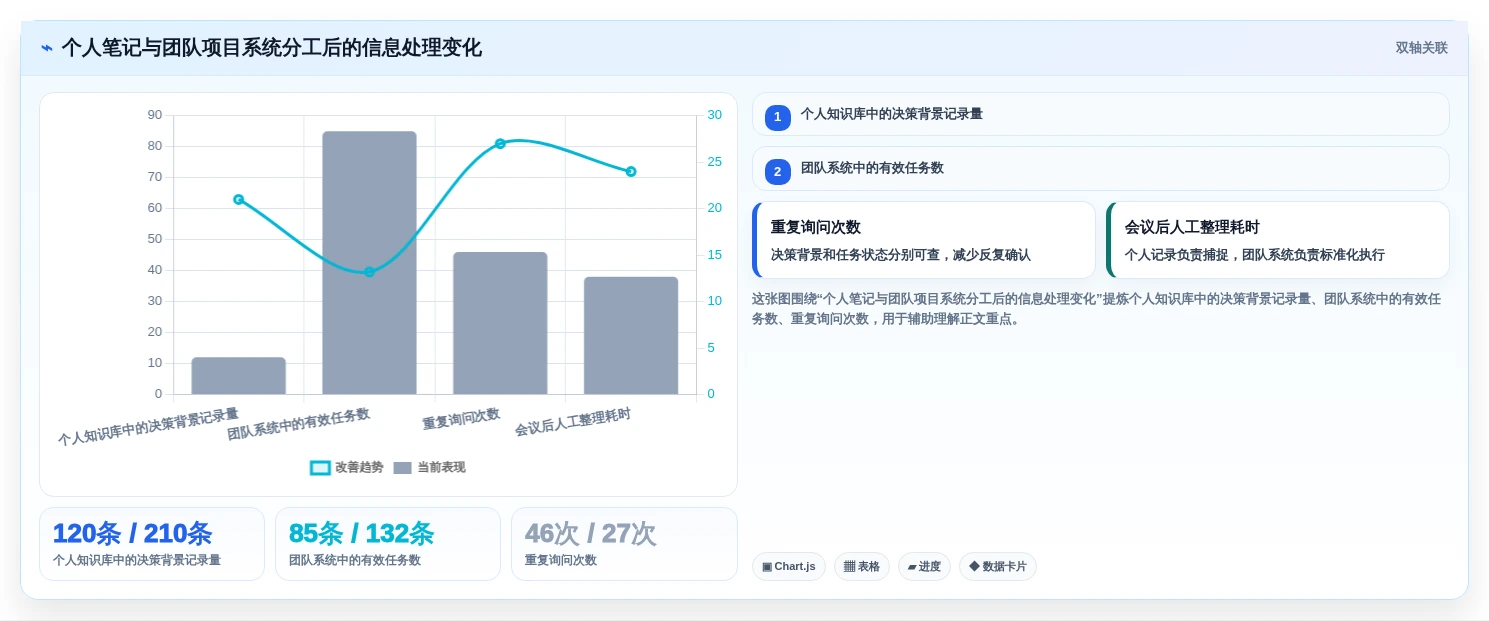Click left axis value 90
Image resolution: width=1489 pixels, height=621 pixels.
coord(154,115)
